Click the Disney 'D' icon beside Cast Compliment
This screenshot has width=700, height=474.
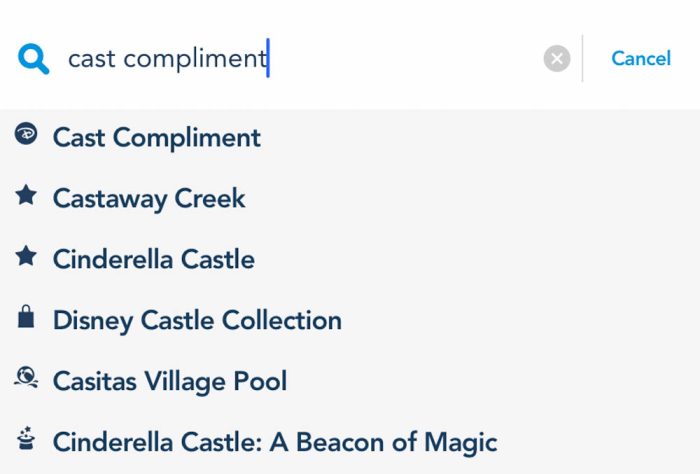(26, 133)
